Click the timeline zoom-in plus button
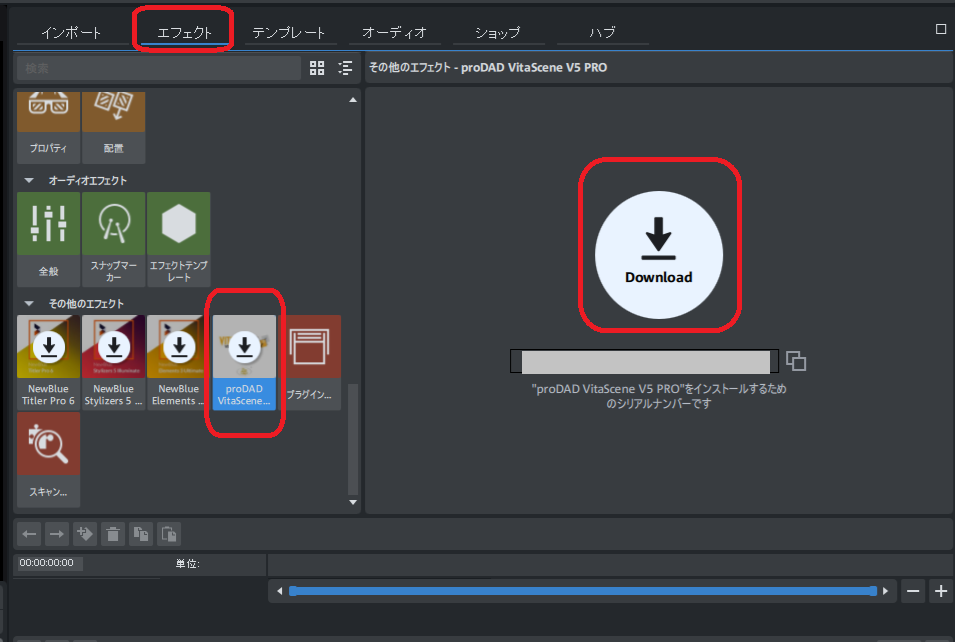 [940, 591]
